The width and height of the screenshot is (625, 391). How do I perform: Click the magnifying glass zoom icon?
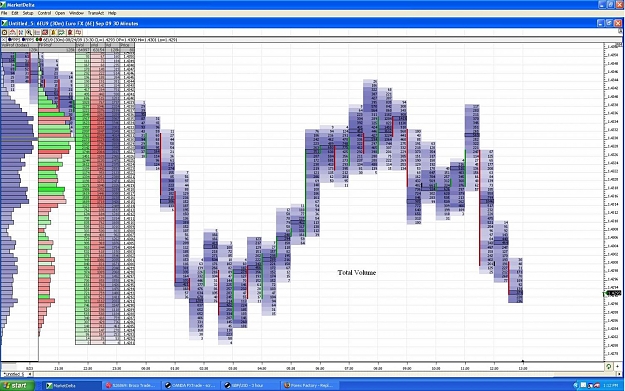point(29,32)
